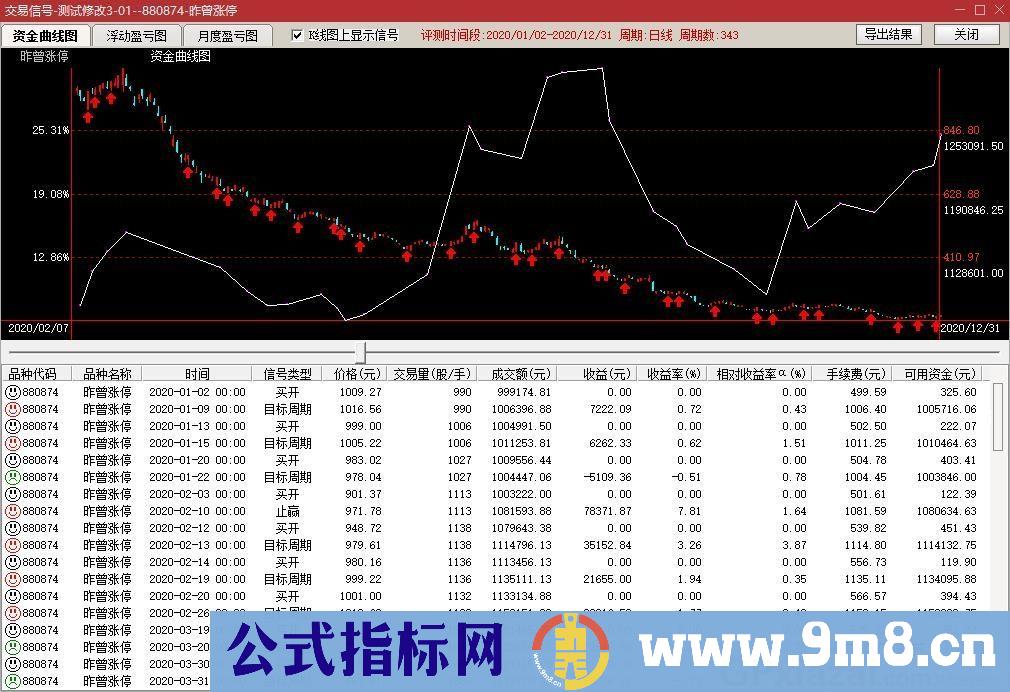
Task: Click the red smiley icon of the 2020-02-13 row
Action: [13, 545]
